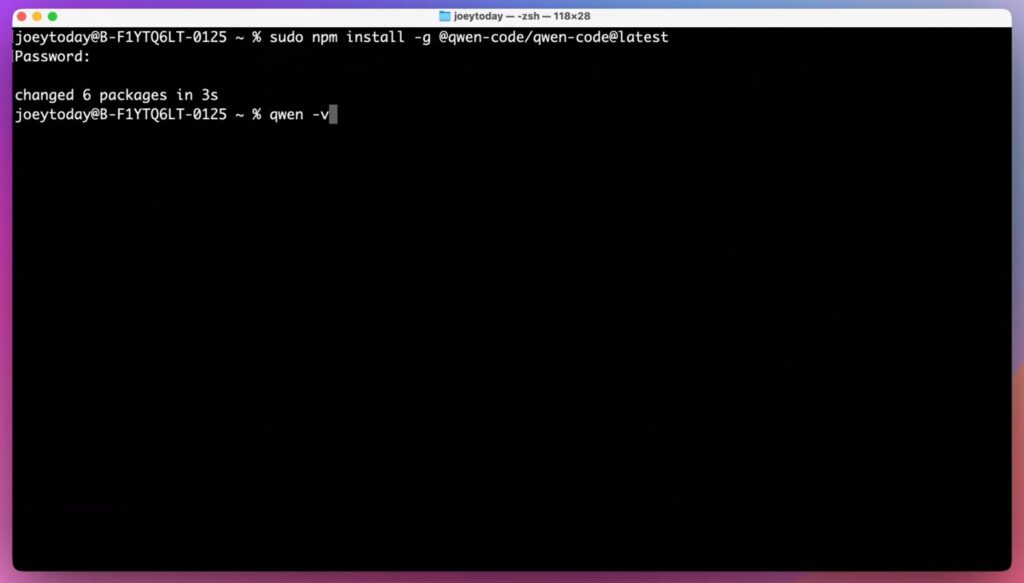Click the '-g' flag in npm command
Image resolution: width=1024 pixels, height=583 pixels.
421,37
